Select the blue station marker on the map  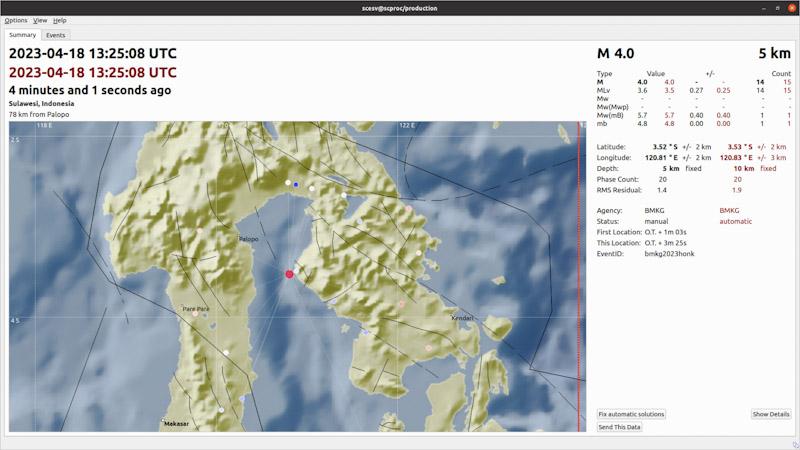[296, 185]
